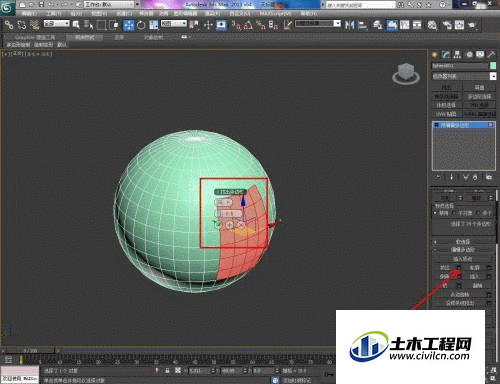The width and height of the screenshot is (500, 384).
Task: Activate the Select and Move tool
Action: pos(128,25)
